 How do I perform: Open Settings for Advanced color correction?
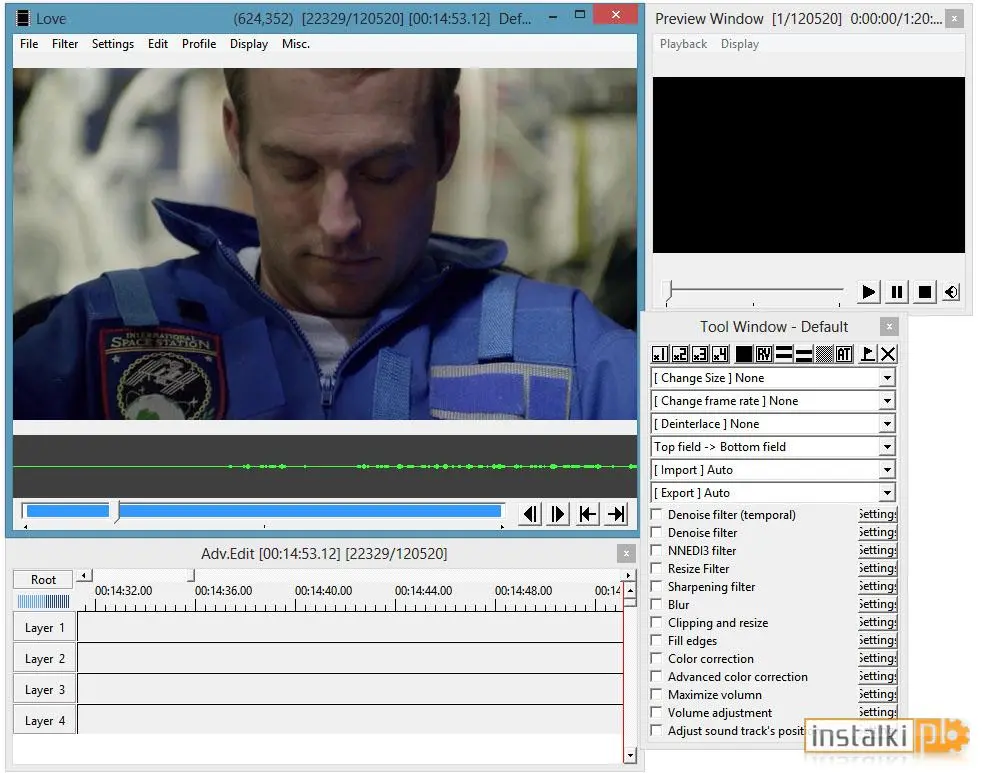[877, 677]
